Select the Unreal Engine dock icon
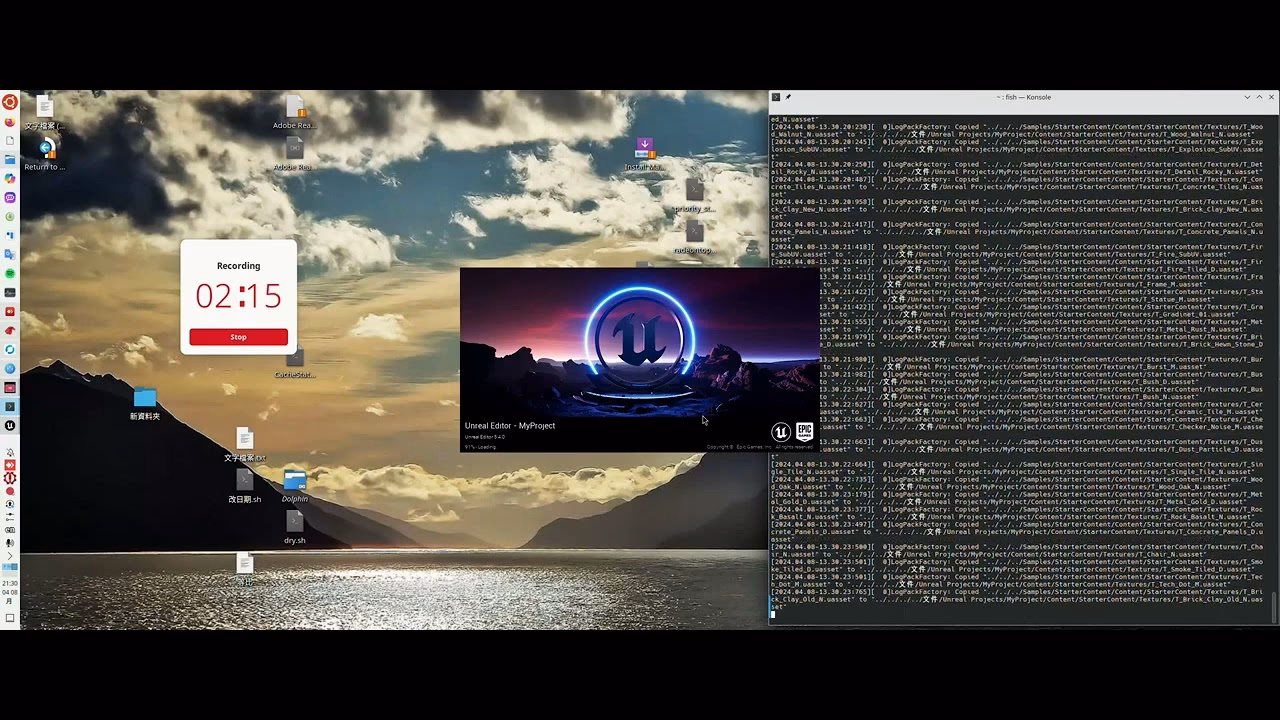1280x720 pixels. [10, 425]
